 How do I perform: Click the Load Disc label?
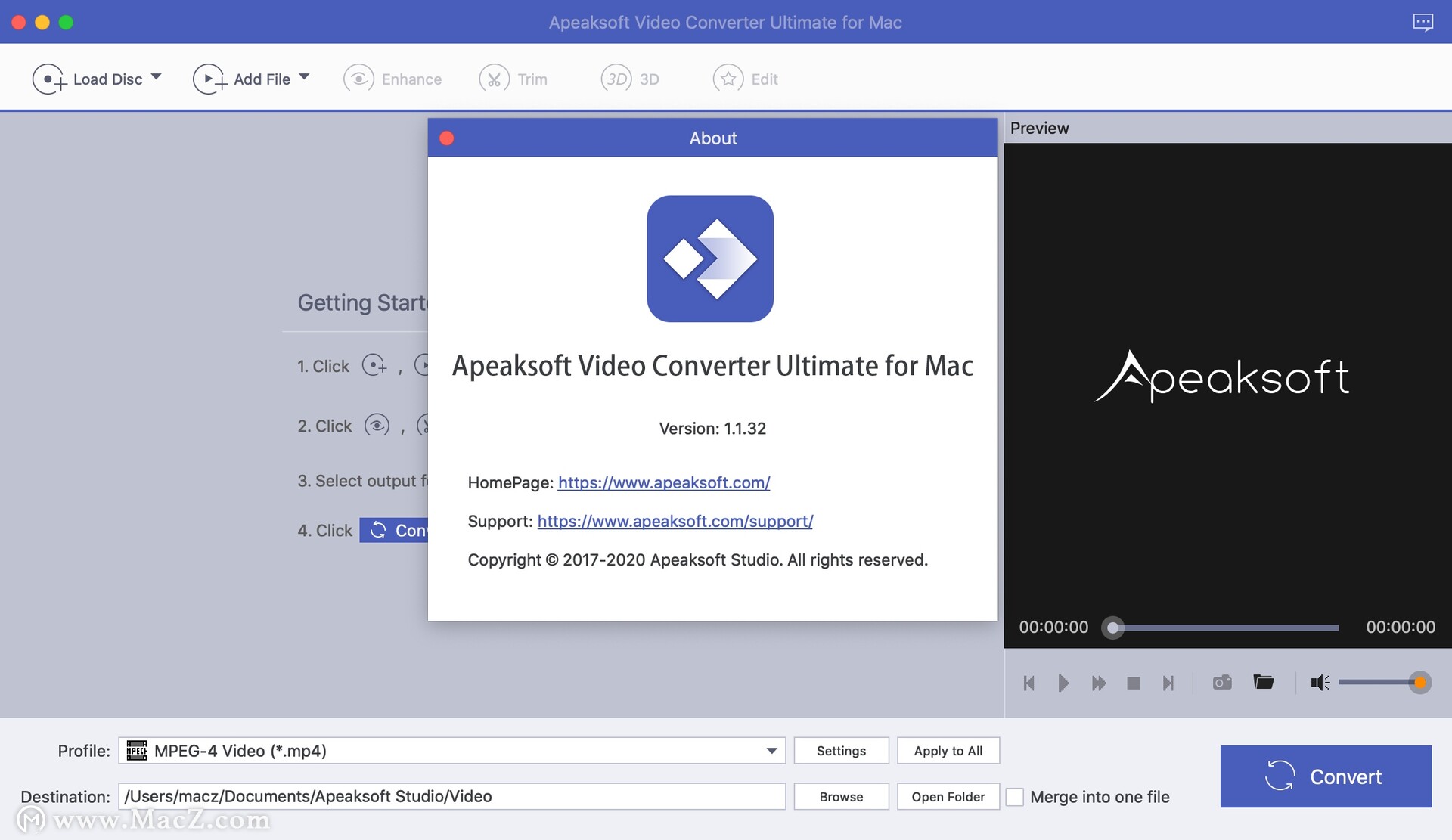107,79
